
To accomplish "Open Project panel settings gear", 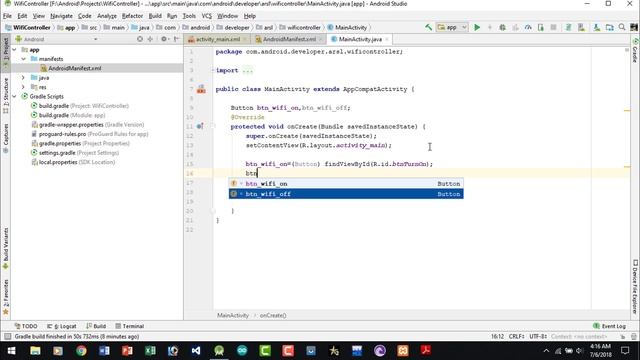I will 164,39.
